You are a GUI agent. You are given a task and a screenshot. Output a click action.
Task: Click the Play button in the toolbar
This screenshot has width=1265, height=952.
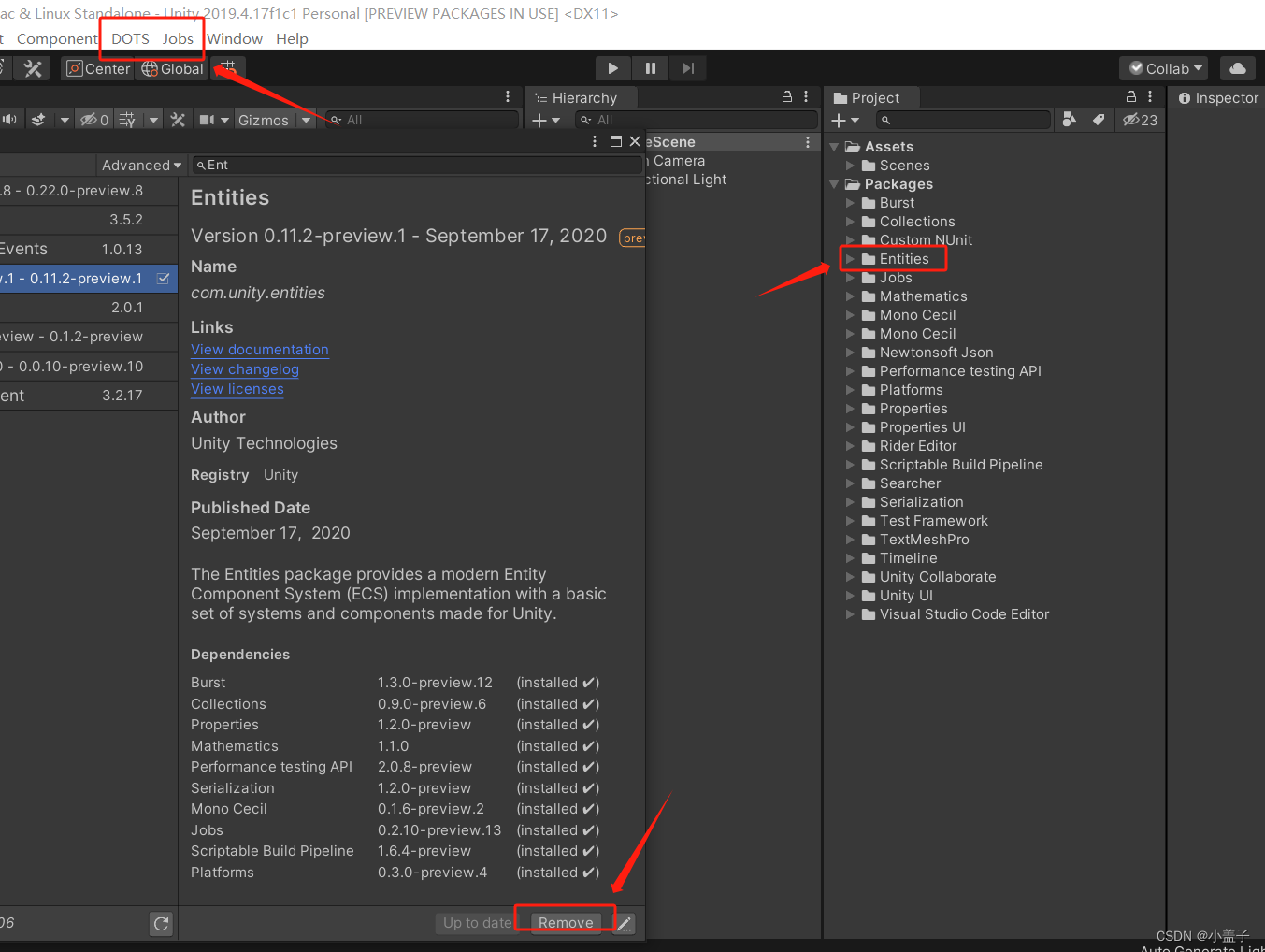(x=612, y=68)
